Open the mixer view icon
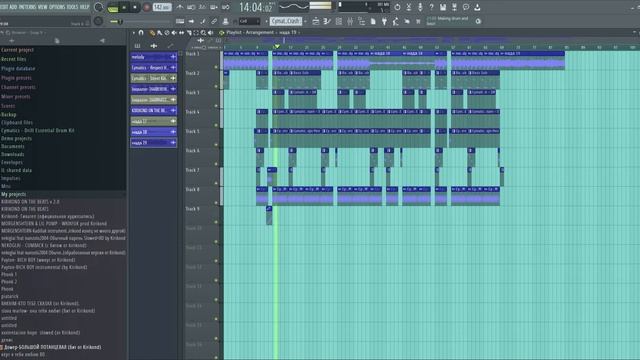The image size is (640, 360). tap(350, 21)
